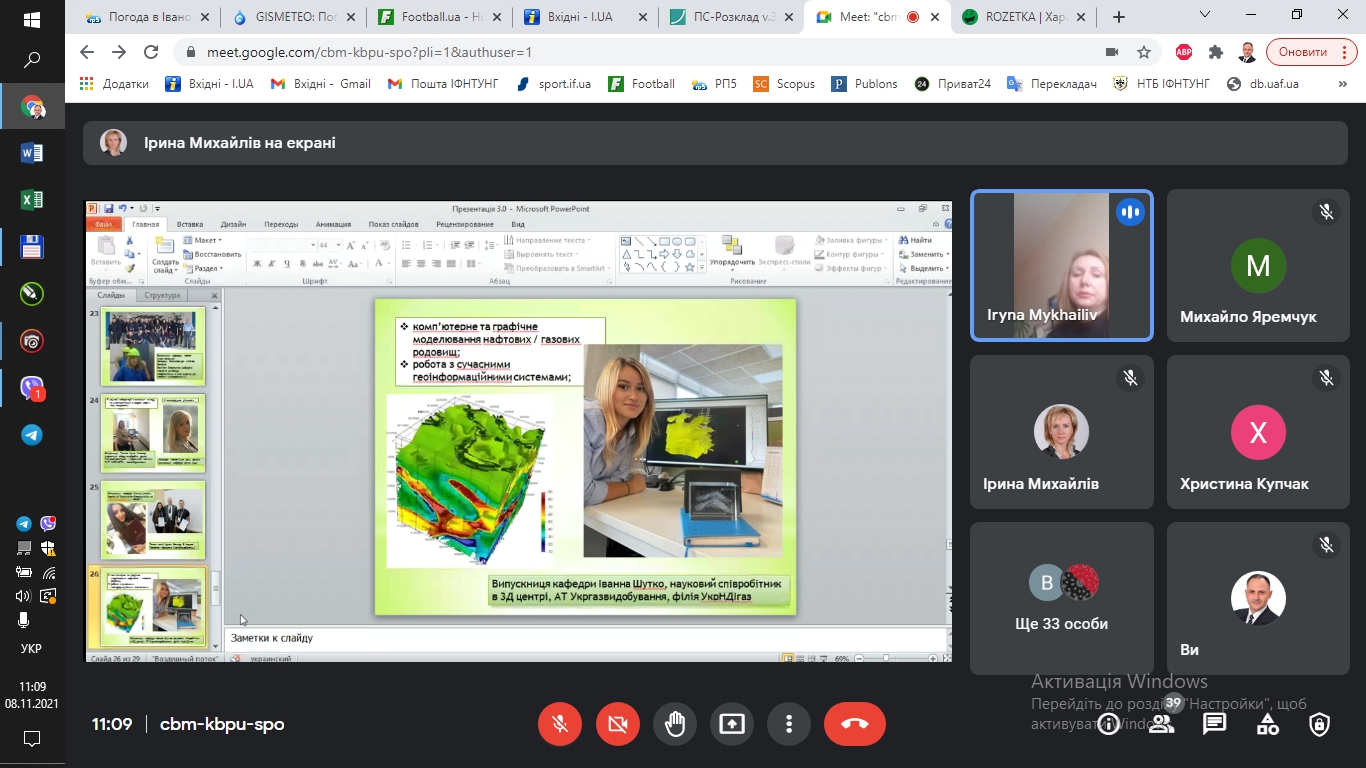This screenshot has height=768, width=1366.
Task: Open chat with everyone panel
Action: [1214, 725]
